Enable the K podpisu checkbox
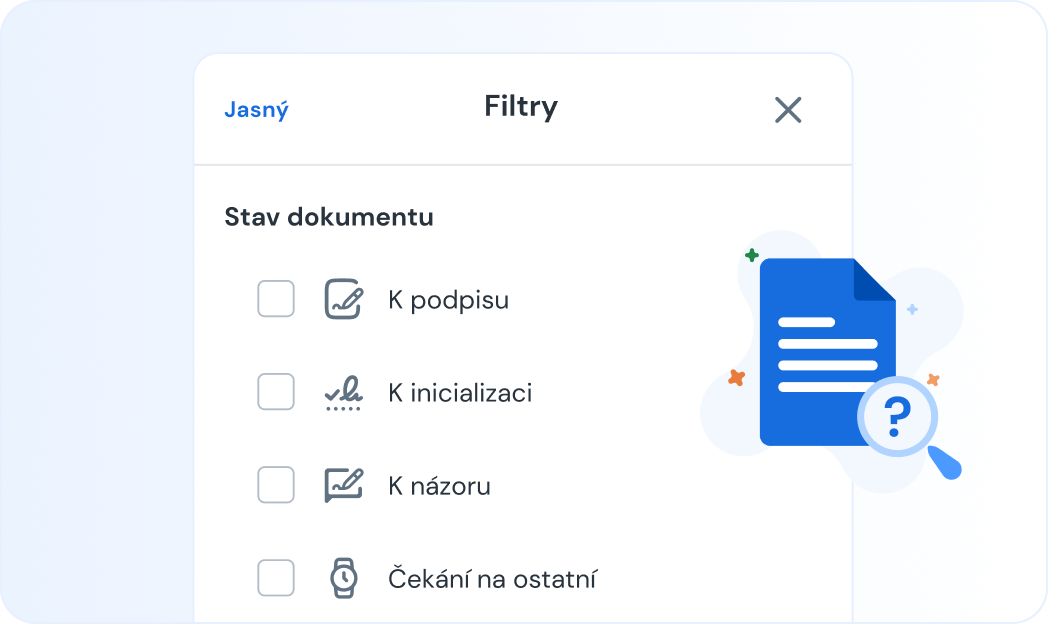The image size is (1048, 624). click(x=275, y=298)
